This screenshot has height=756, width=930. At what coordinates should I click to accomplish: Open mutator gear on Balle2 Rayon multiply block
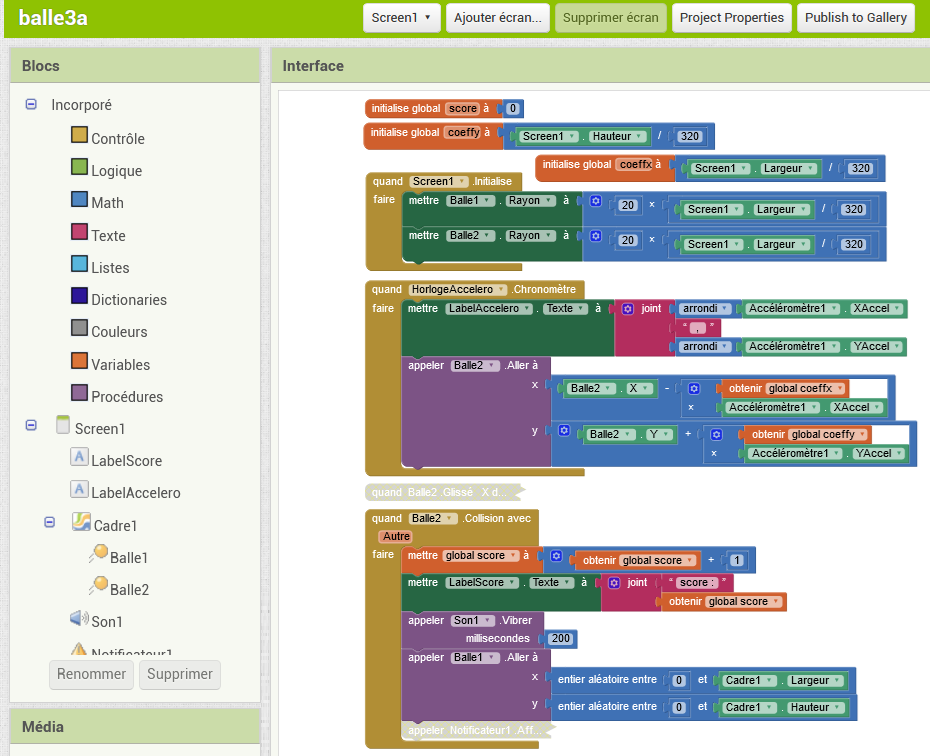[595, 236]
